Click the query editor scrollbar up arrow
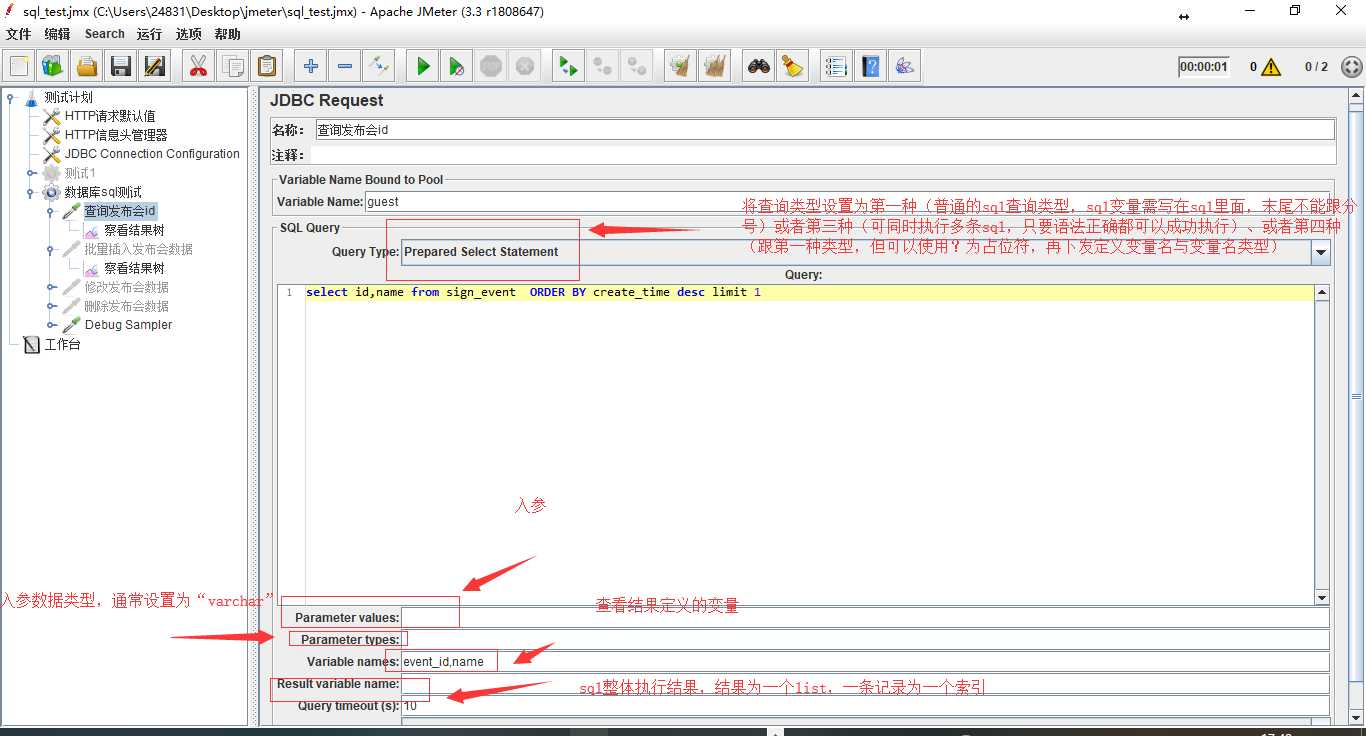 tap(1322, 293)
